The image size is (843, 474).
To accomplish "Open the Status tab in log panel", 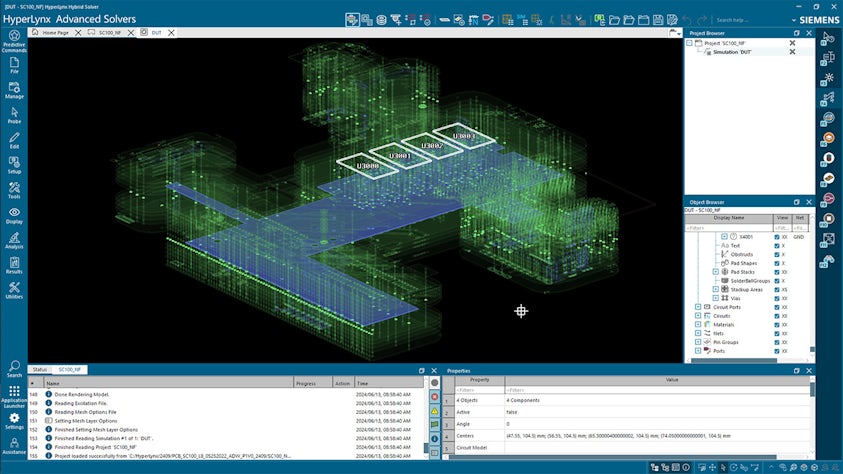I will click(x=40, y=370).
